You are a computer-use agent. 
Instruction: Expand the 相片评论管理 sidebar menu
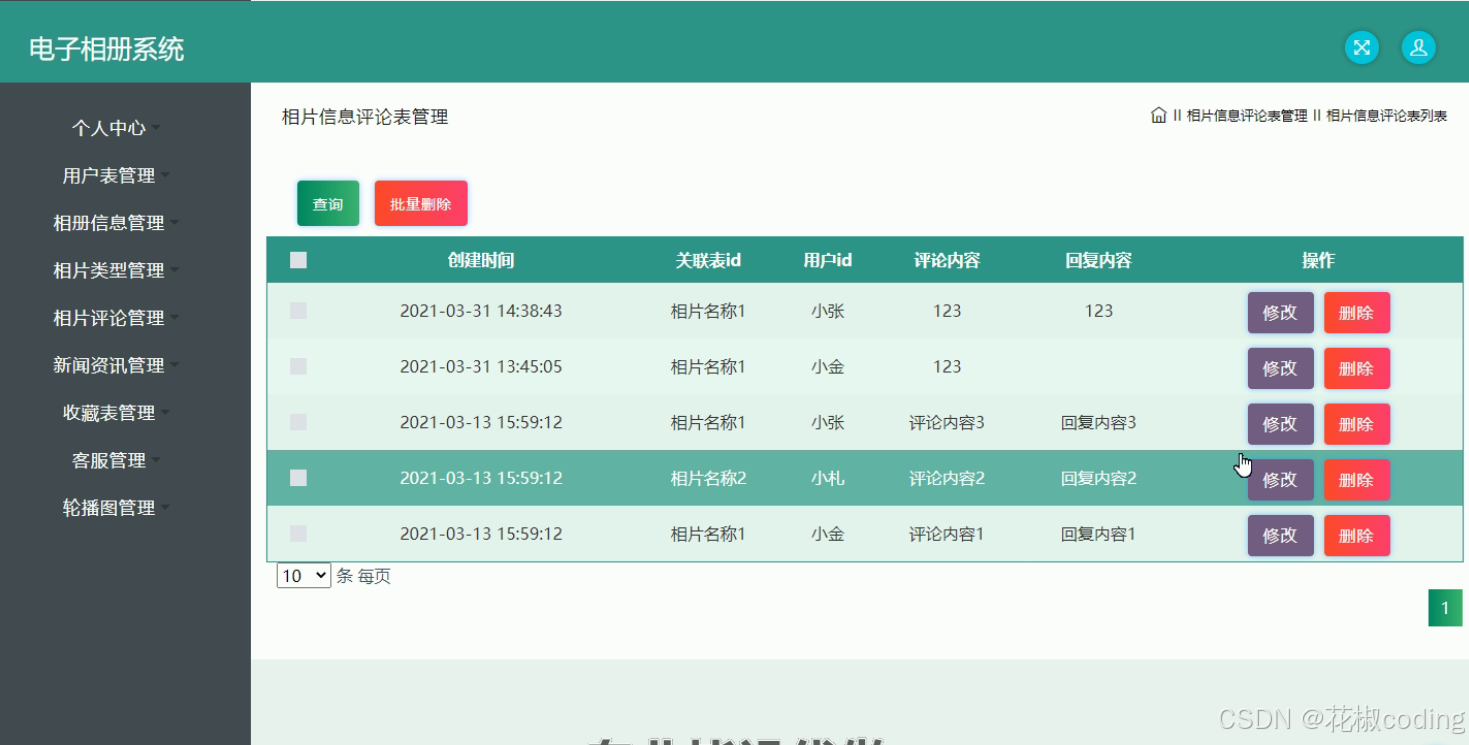115,318
